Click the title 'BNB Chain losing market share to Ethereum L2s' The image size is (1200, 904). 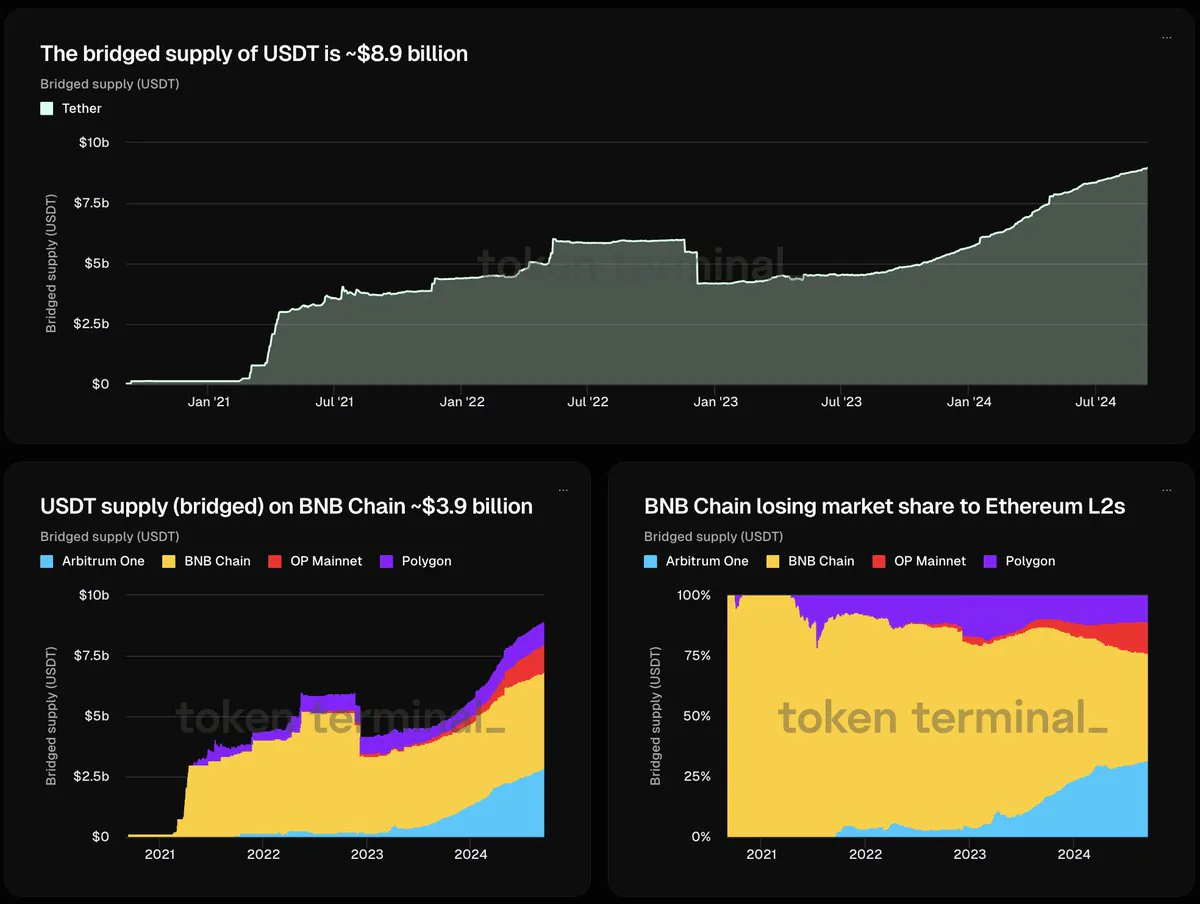[x=885, y=506]
